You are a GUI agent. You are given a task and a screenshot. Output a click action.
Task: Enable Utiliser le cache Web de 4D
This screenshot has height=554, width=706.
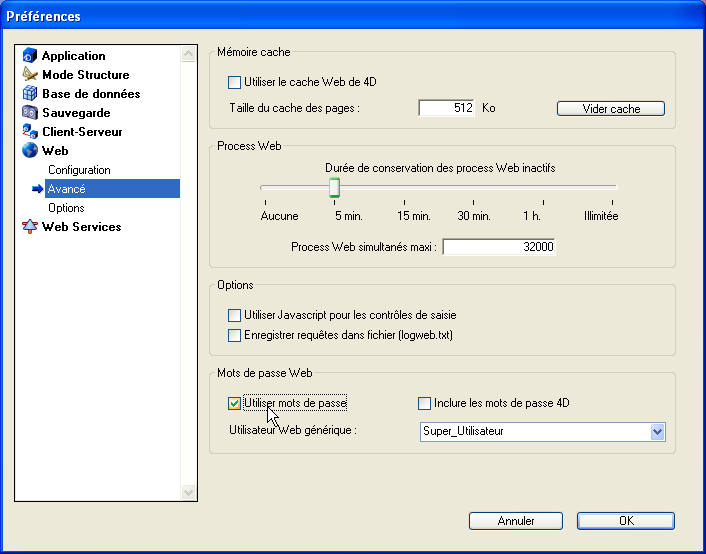235,83
